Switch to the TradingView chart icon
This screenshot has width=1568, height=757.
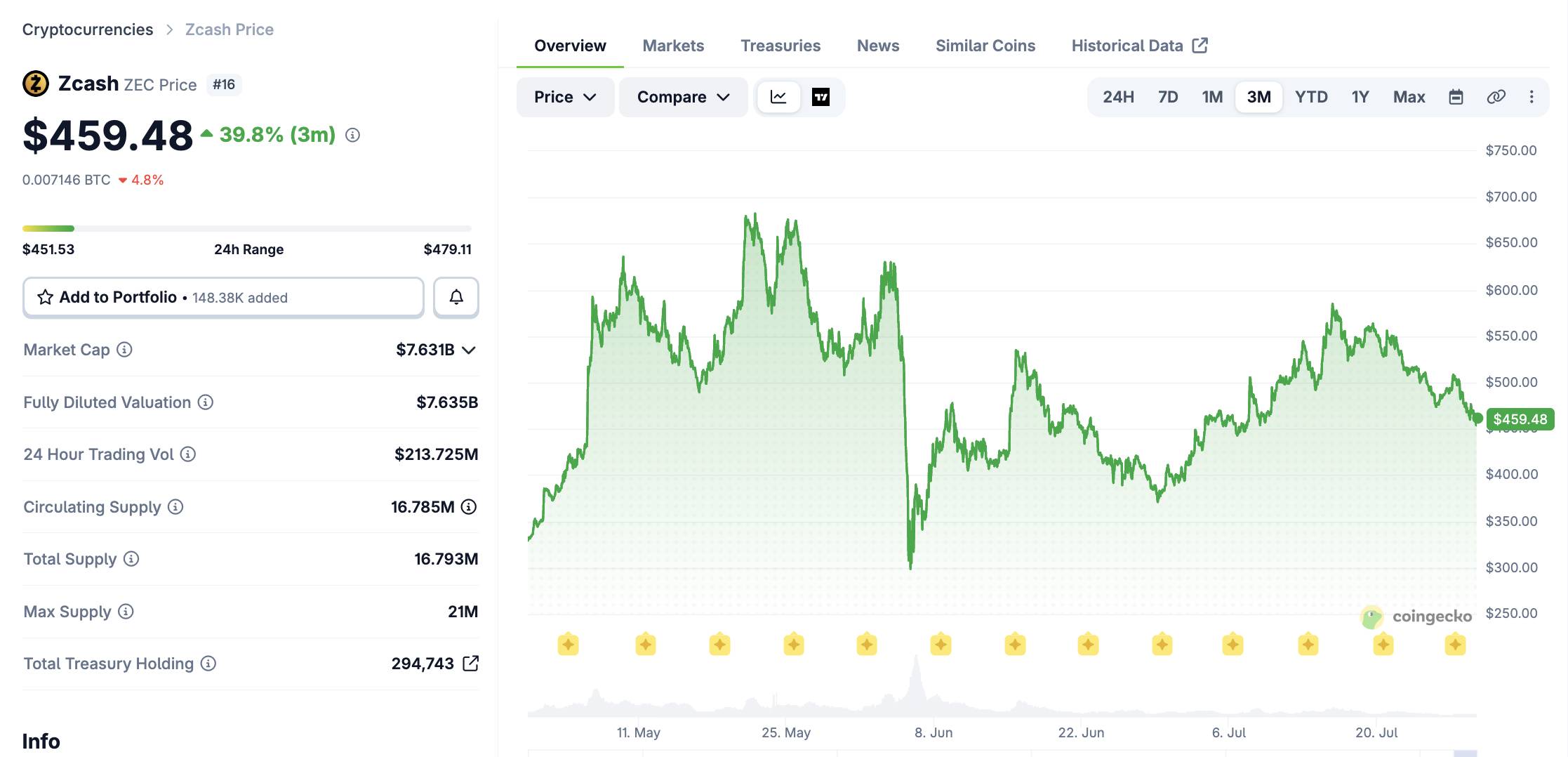tap(820, 97)
